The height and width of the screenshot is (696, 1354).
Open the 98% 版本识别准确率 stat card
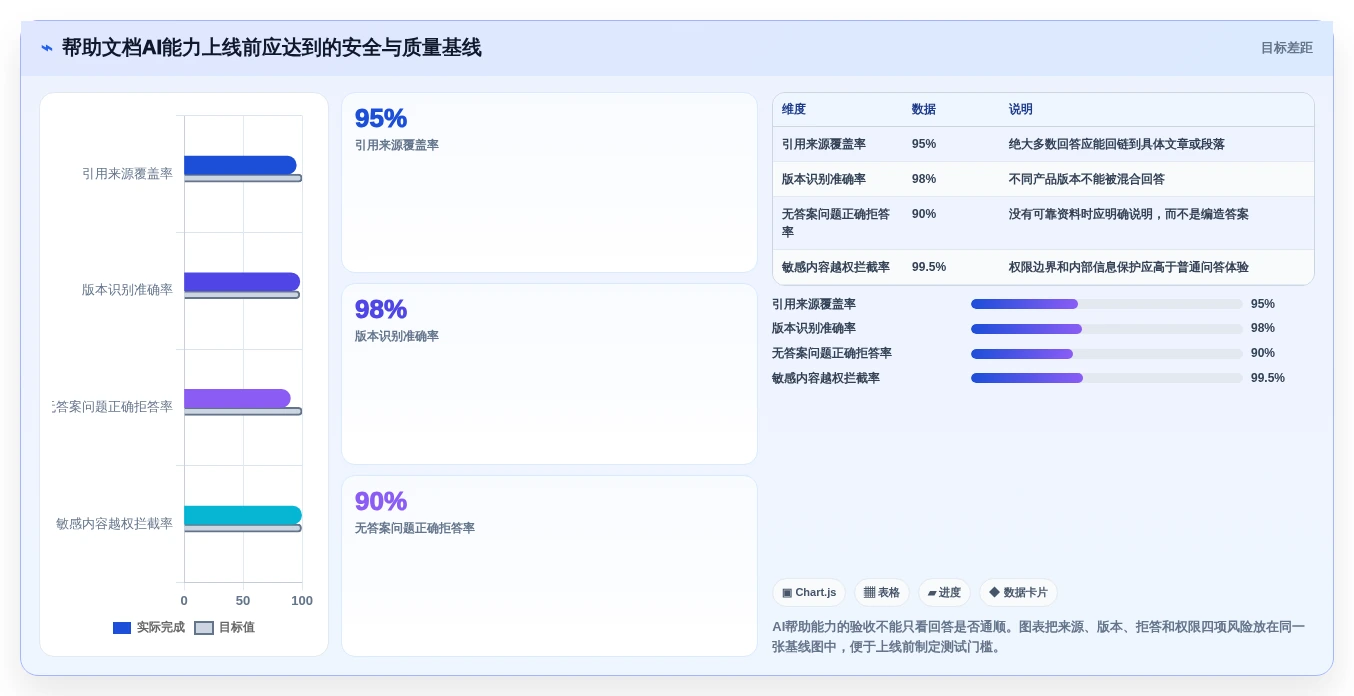pos(549,374)
